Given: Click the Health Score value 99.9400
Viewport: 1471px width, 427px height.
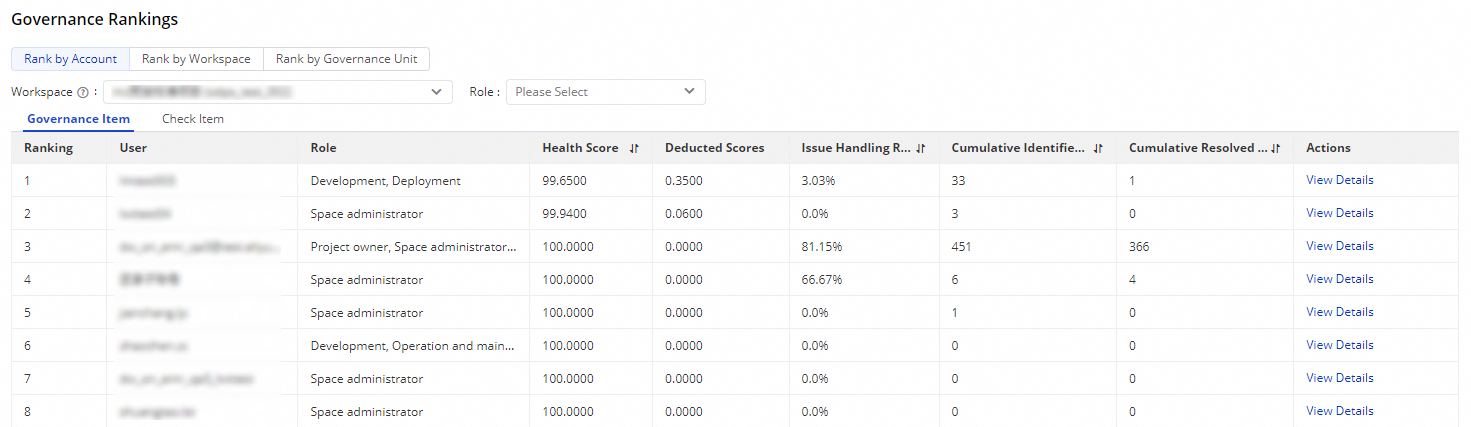Looking at the screenshot, I should coord(564,214).
